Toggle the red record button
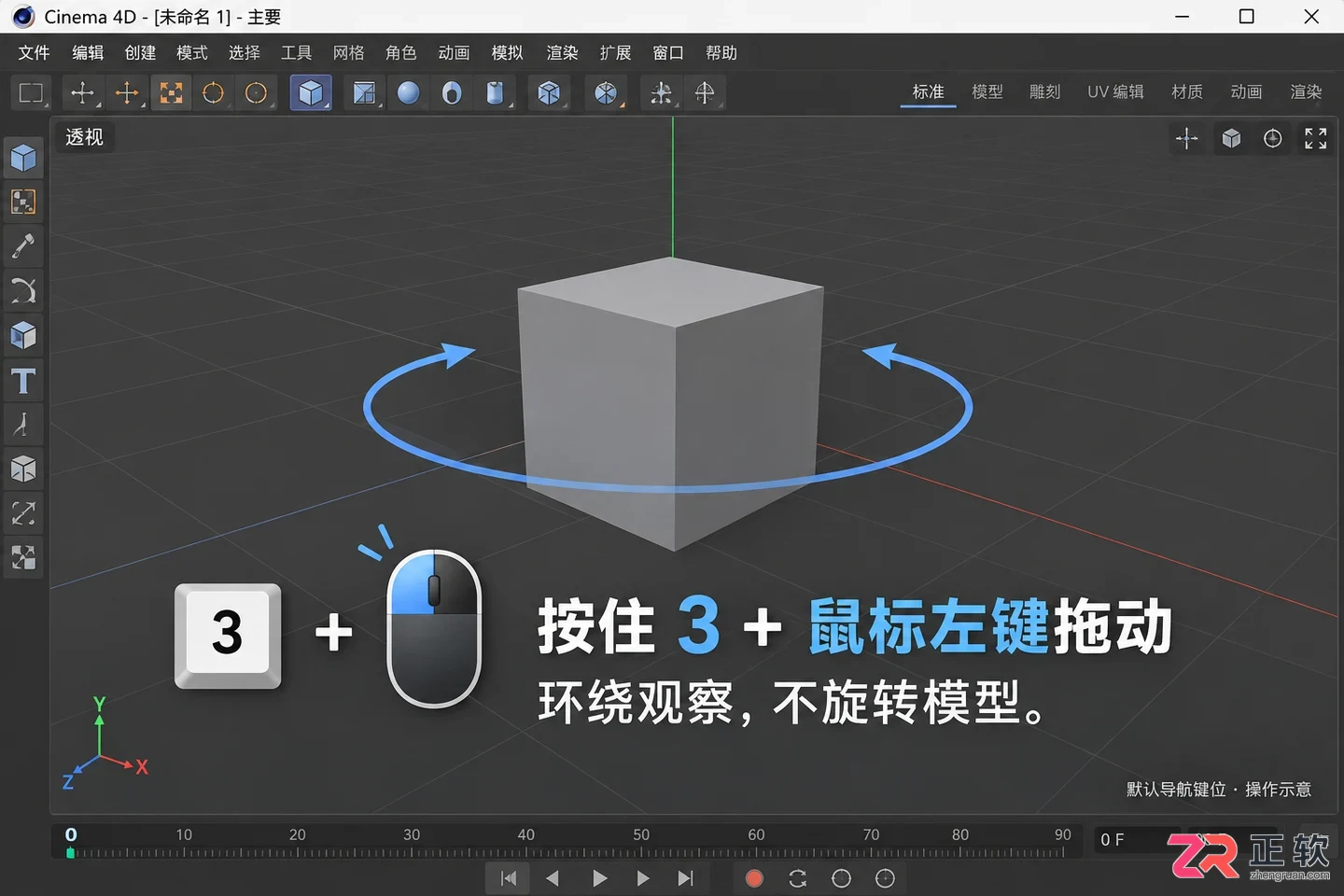The width and height of the screenshot is (1344, 896). (x=754, y=878)
